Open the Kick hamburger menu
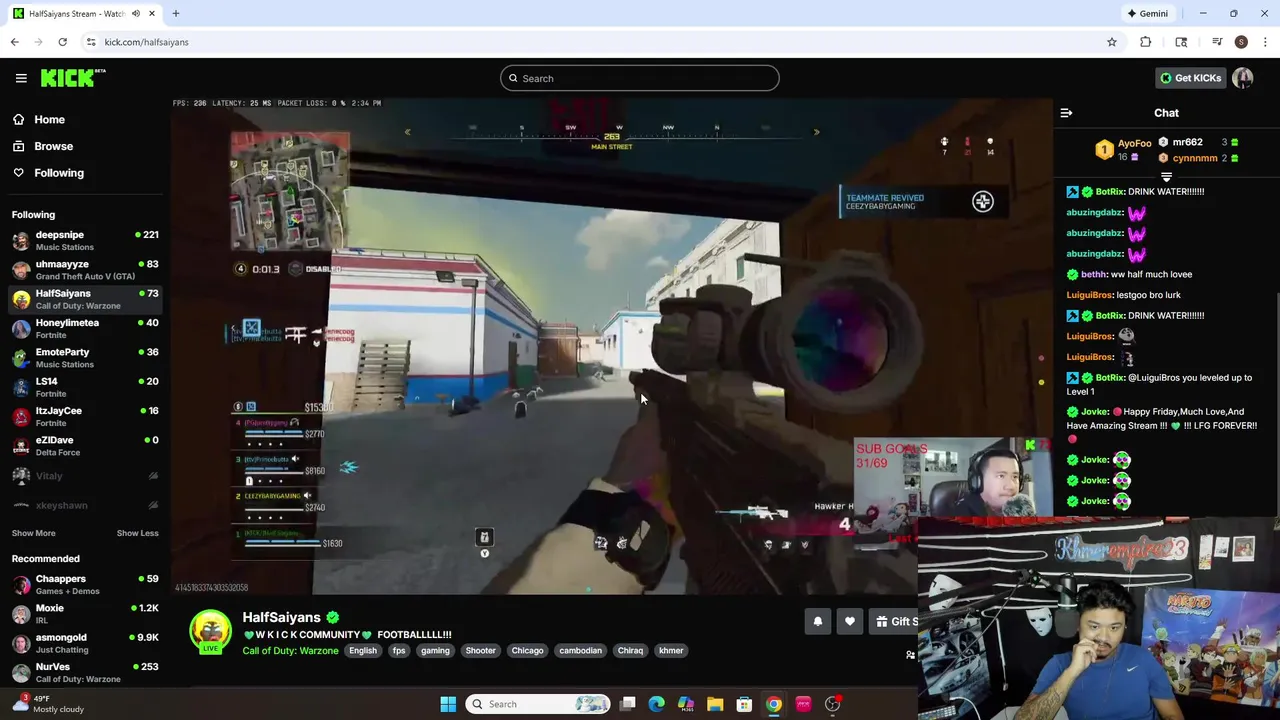This screenshot has width=1280, height=720. click(21, 78)
